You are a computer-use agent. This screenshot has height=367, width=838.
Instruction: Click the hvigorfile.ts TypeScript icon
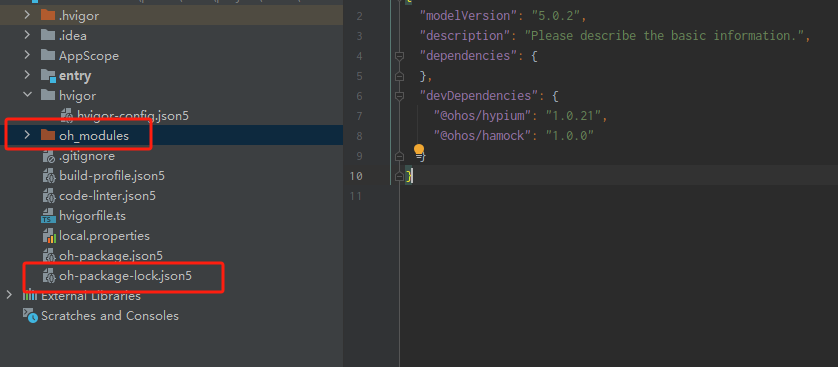[49, 216]
